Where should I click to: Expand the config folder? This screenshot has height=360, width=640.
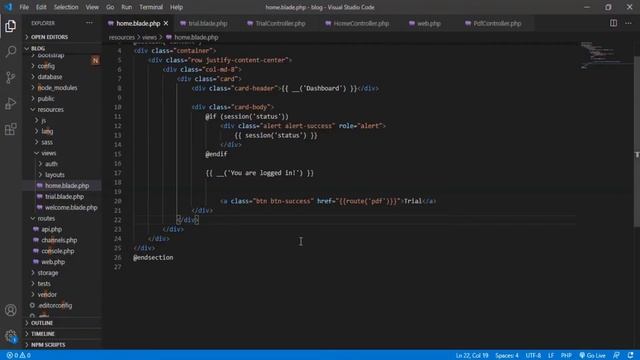(46, 66)
